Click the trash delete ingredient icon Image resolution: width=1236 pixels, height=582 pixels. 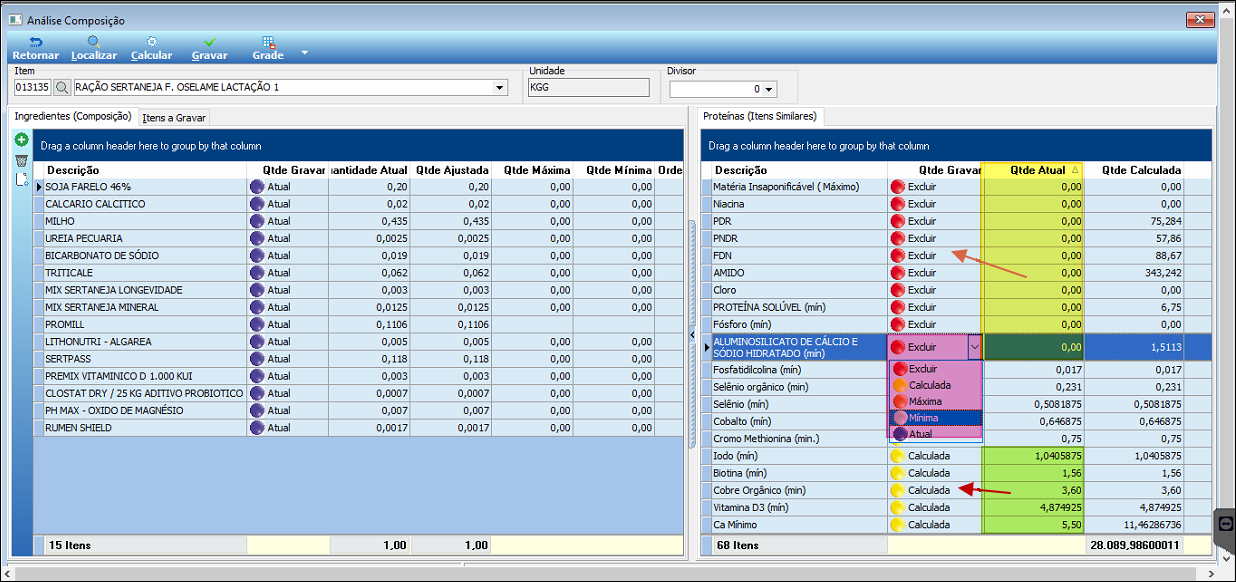pos(21,160)
